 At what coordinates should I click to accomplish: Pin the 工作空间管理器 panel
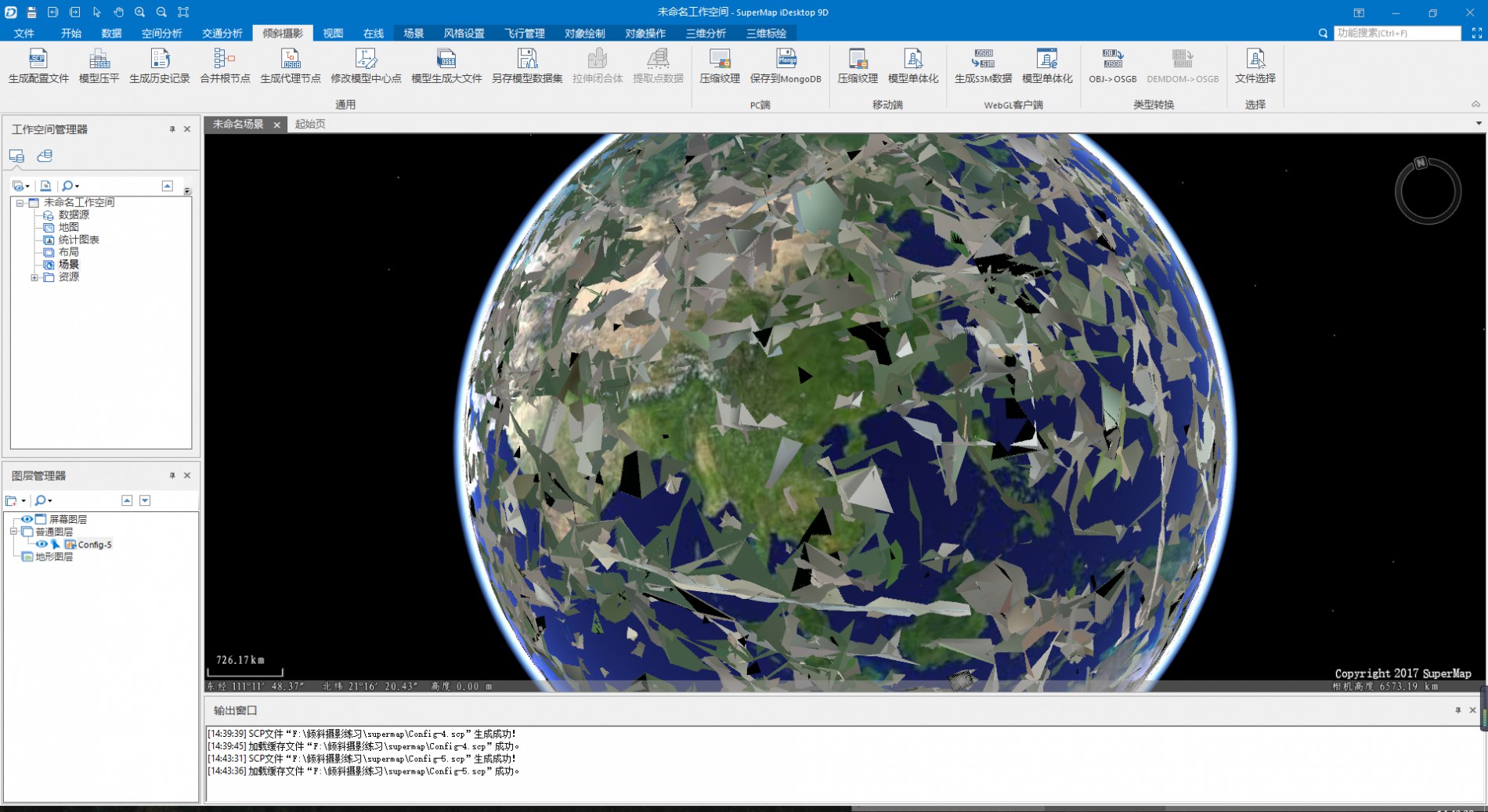click(x=172, y=129)
